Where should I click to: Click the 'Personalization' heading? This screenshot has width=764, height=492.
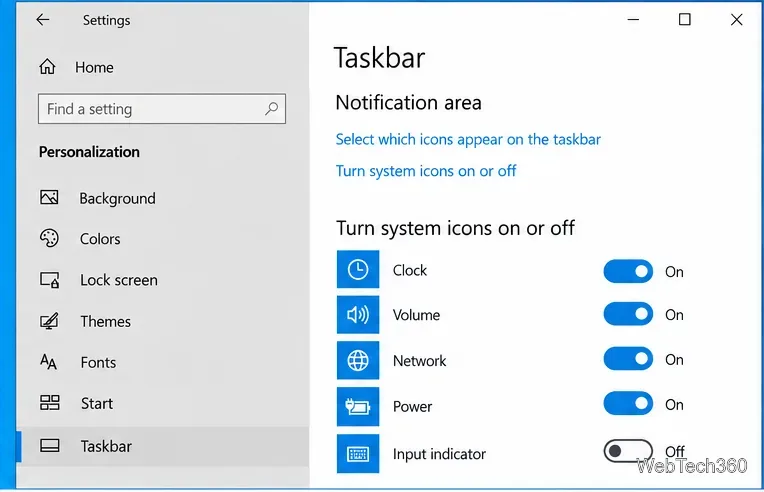(89, 152)
